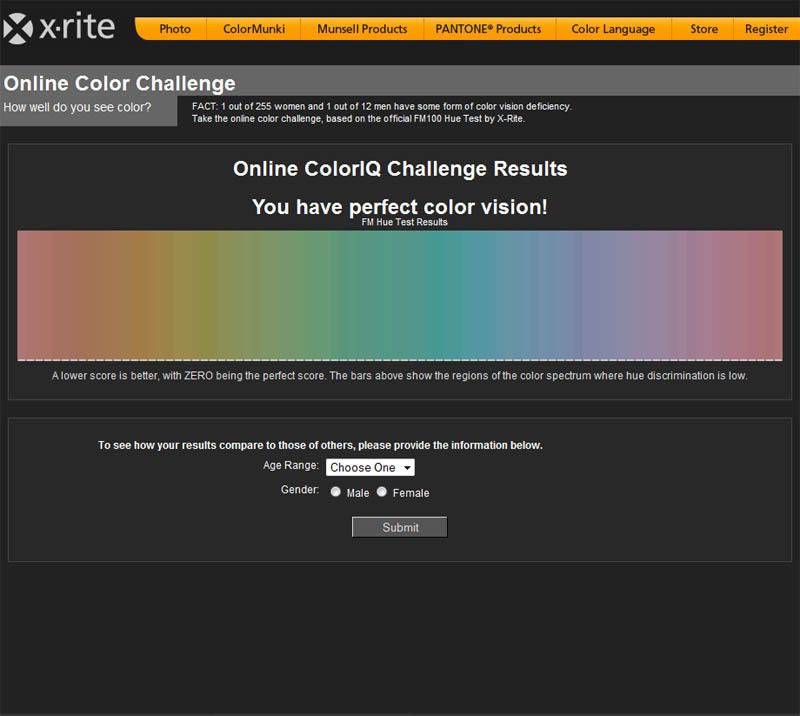Open the Register page
Image resolution: width=800 pixels, height=716 pixels.
(766, 29)
